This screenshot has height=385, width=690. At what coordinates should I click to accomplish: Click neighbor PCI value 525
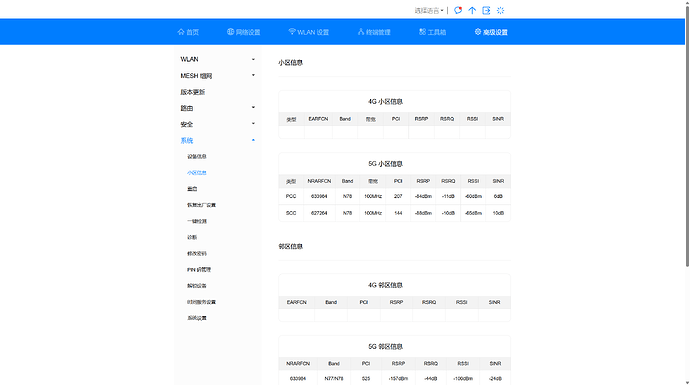click(366, 378)
